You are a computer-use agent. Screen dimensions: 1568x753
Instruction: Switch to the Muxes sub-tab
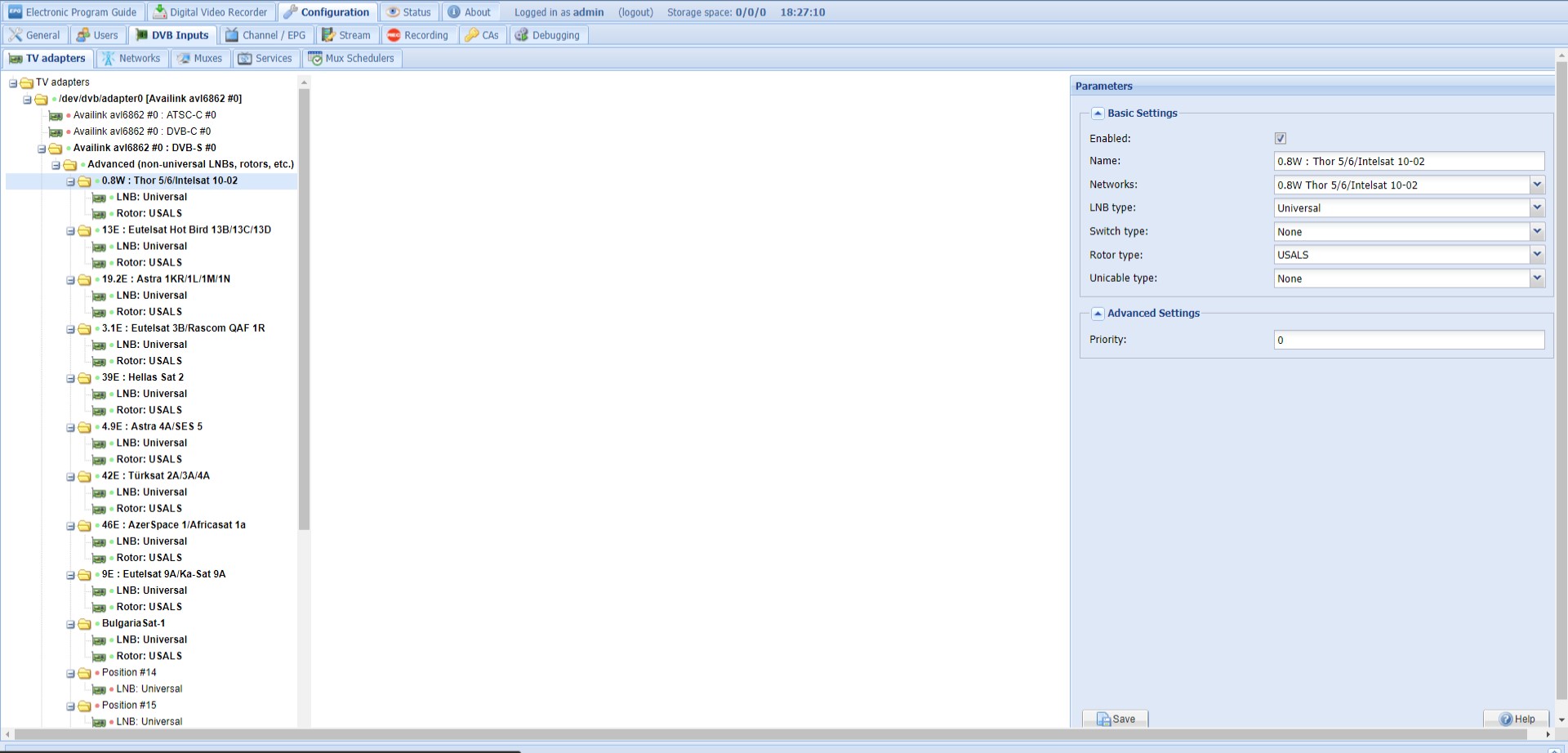tap(201, 58)
